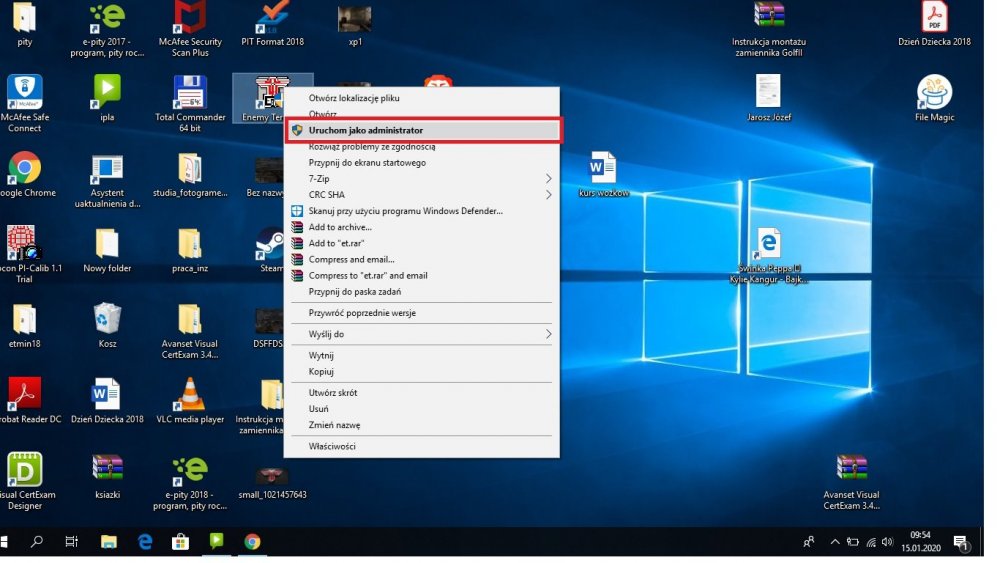
Task: Open Chrome from the taskbar
Action: point(253,542)
